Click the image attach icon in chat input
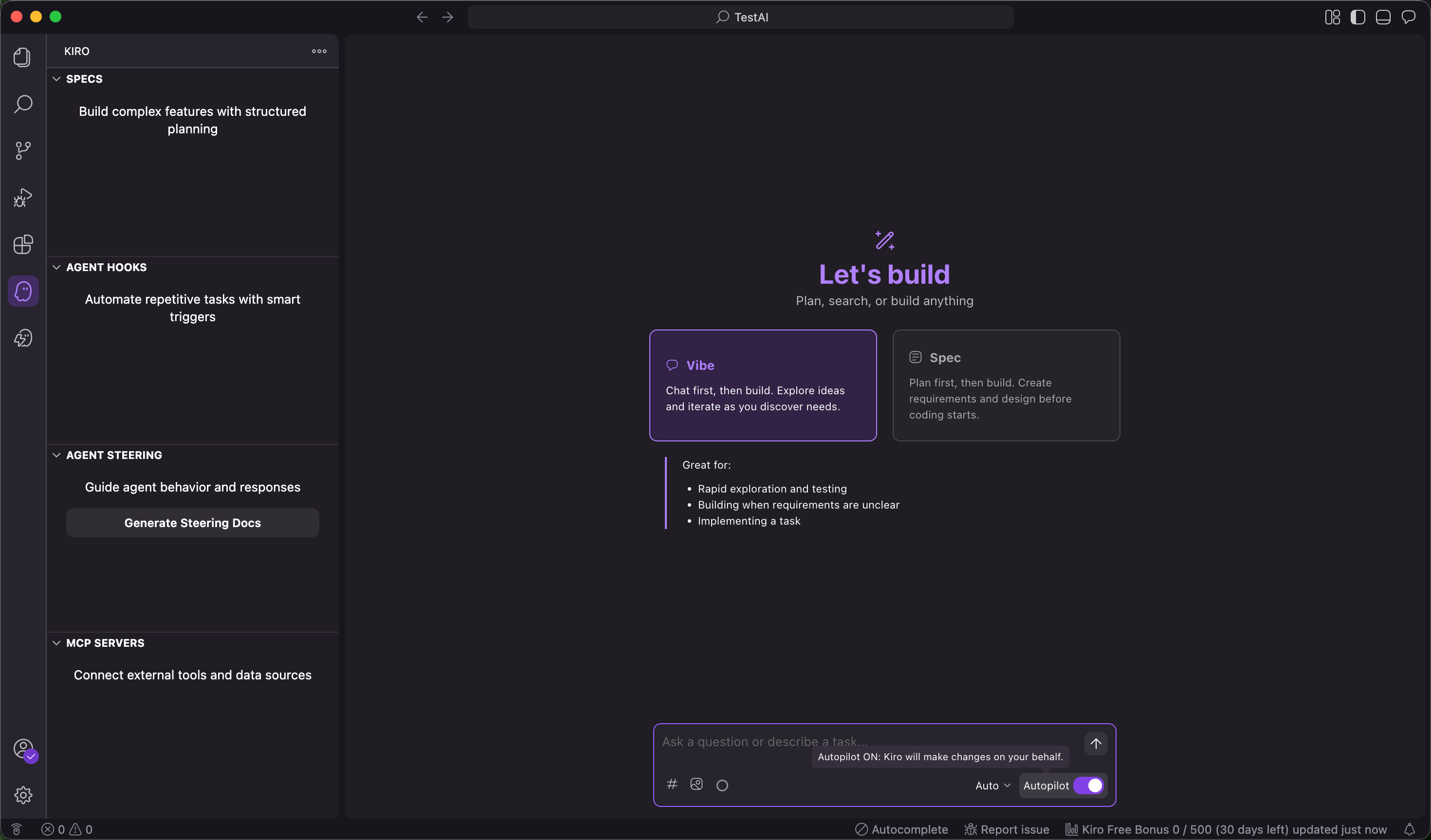The image size is (1431, 840). [x=696, y=785]
